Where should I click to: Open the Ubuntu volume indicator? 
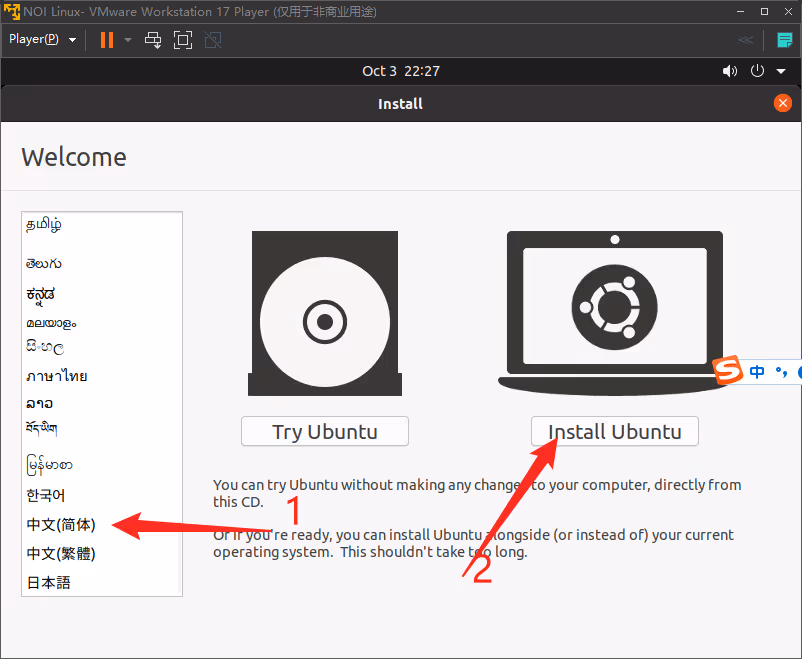[730, 71]
